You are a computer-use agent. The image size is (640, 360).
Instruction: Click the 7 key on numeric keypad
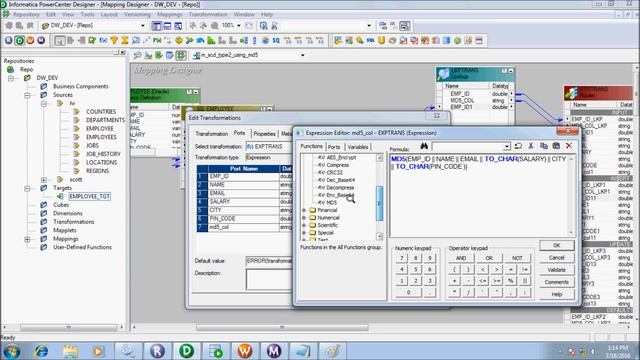click(402, 258)
